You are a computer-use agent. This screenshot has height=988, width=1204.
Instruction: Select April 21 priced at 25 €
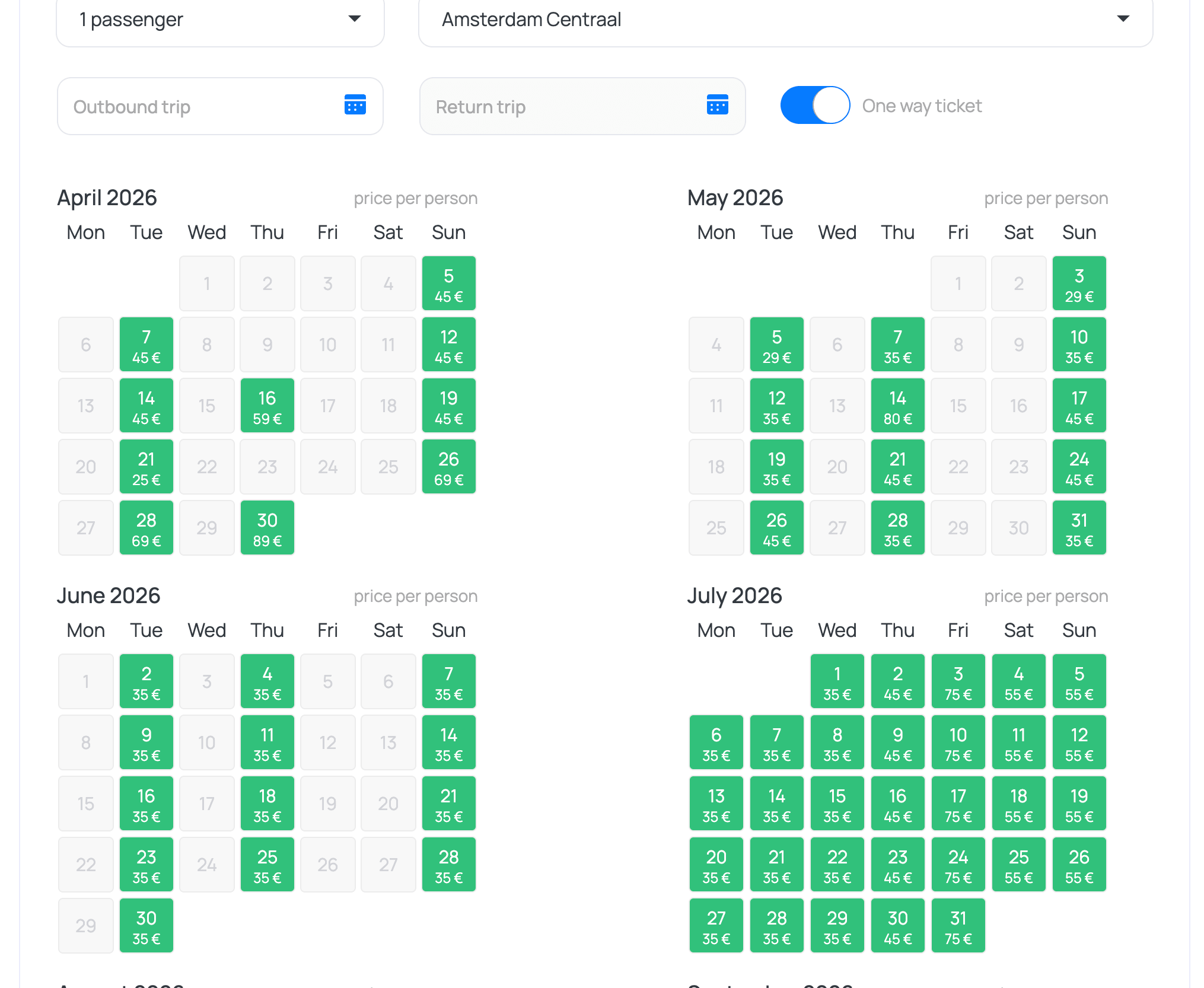(x=146, y=467)
